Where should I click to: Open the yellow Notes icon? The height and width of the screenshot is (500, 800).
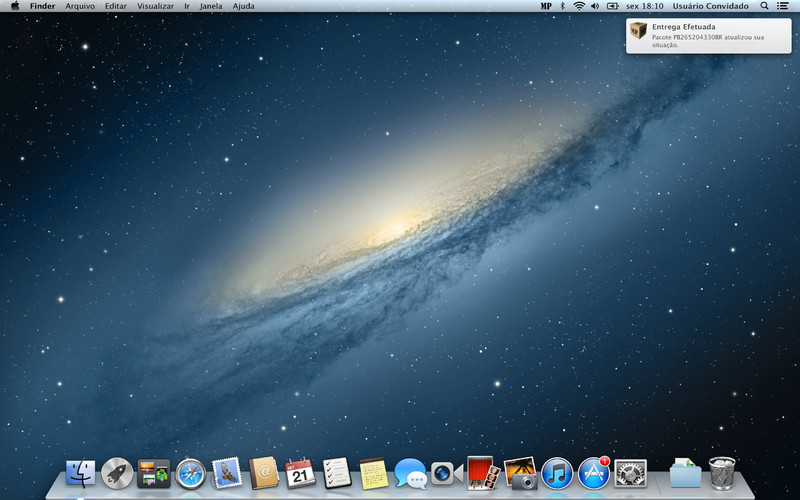[x=373, y=473]
